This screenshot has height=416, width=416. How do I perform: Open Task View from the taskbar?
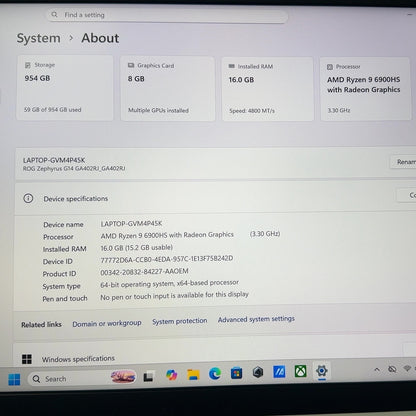148,377
